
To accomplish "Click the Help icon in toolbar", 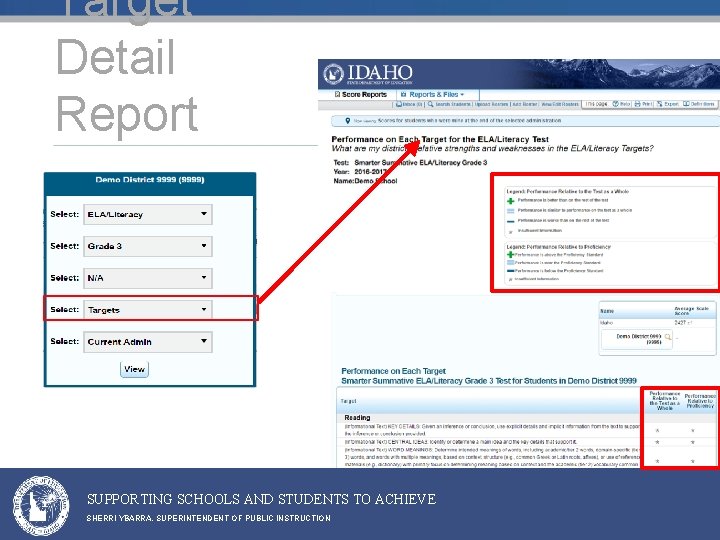I will tap(616, 104).
